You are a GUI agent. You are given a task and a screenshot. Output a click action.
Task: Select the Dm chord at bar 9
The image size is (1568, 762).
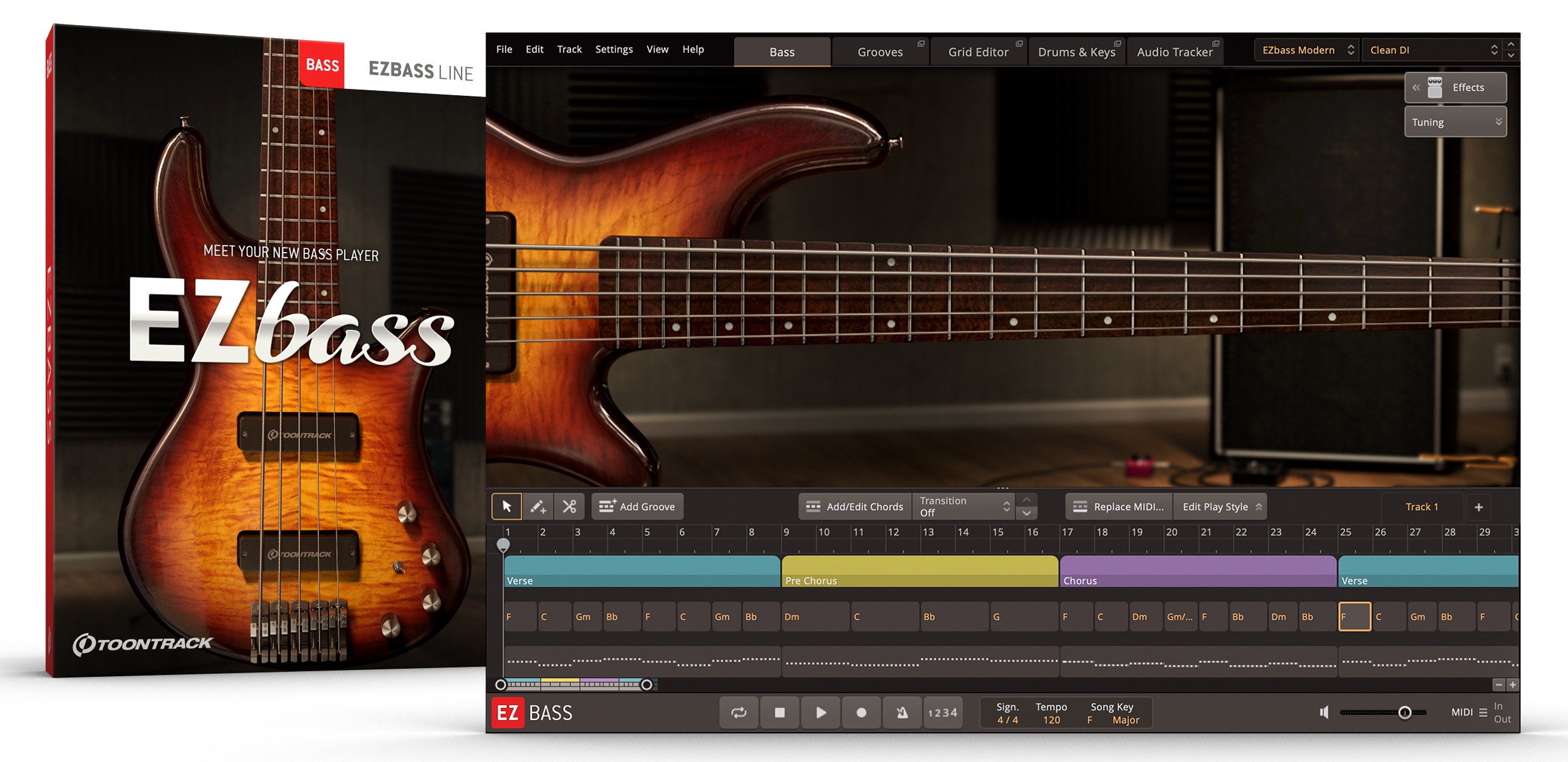(816, 617)
